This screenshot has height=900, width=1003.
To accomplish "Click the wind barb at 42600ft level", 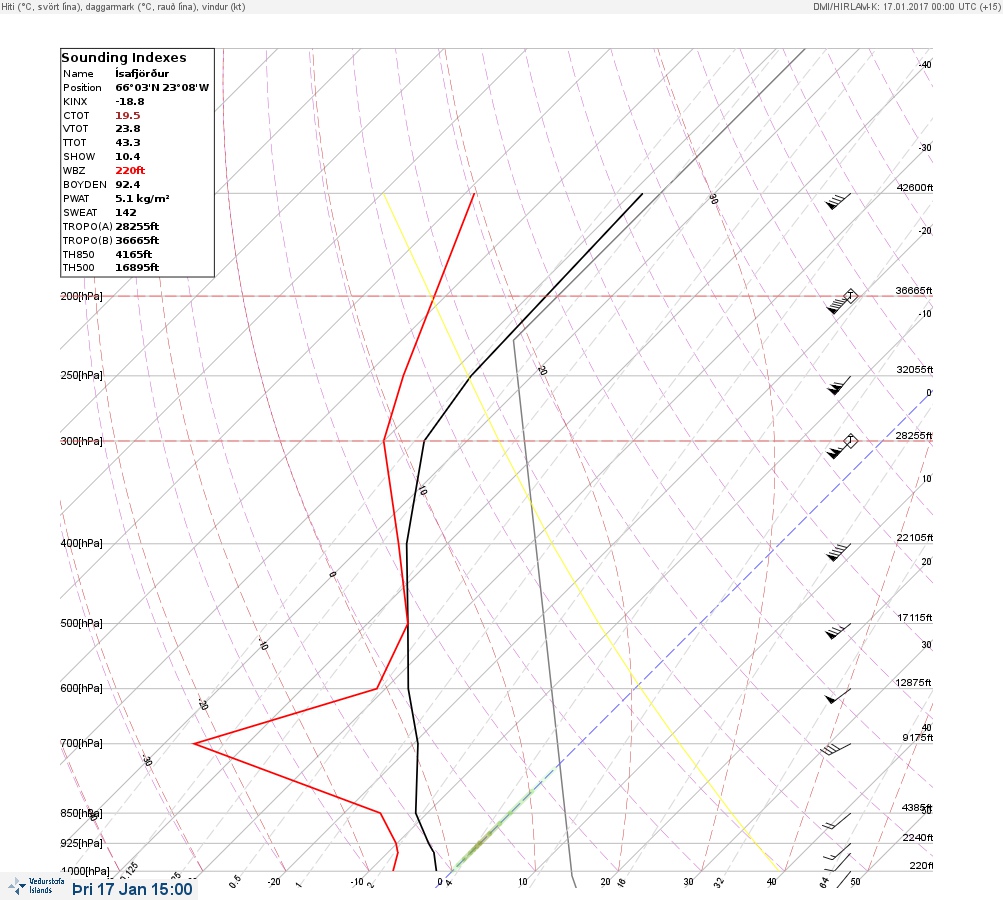I will pos(838,201).
